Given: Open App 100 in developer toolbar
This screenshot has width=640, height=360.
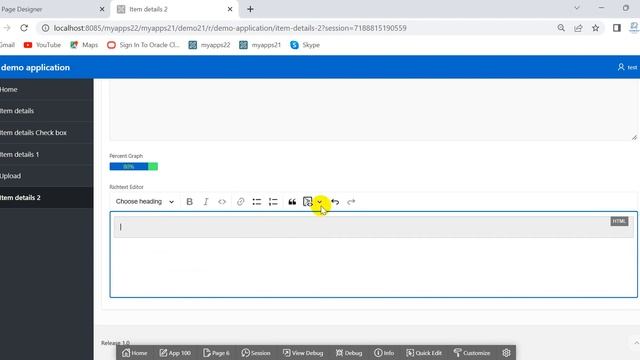Looking at the screenshot, I should (175, 353).
